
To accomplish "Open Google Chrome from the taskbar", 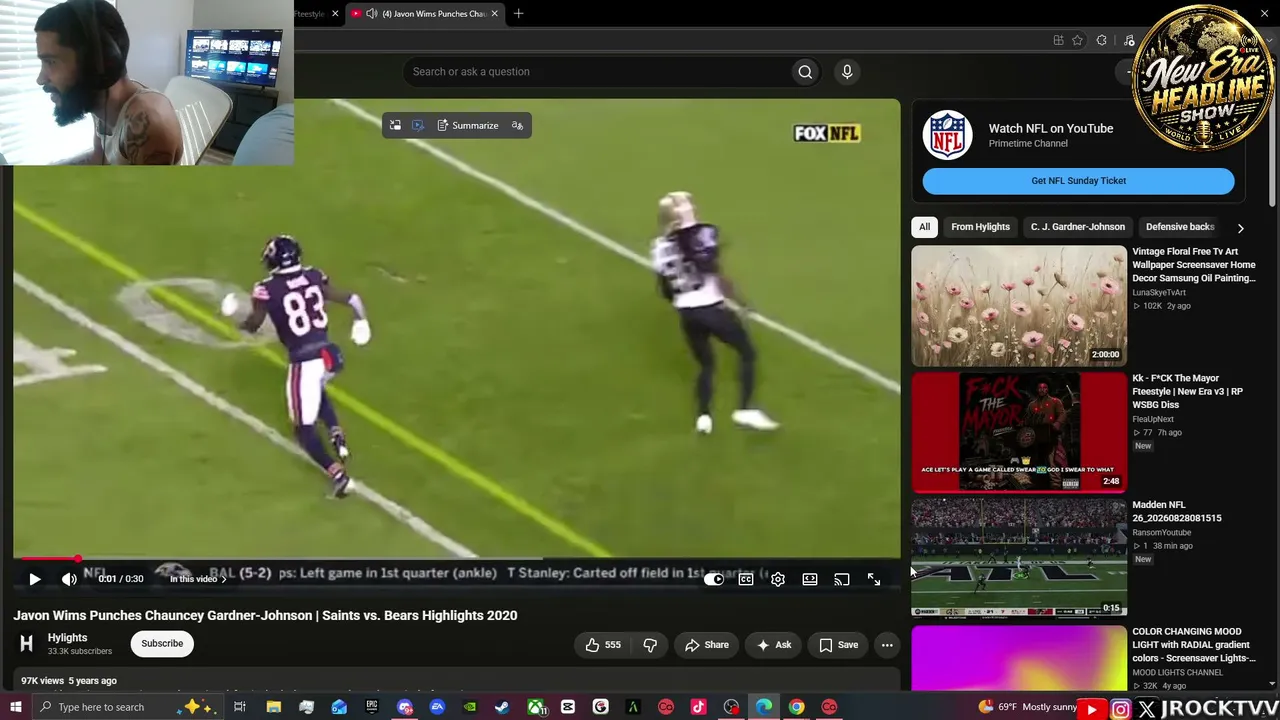I will [796, 707].
